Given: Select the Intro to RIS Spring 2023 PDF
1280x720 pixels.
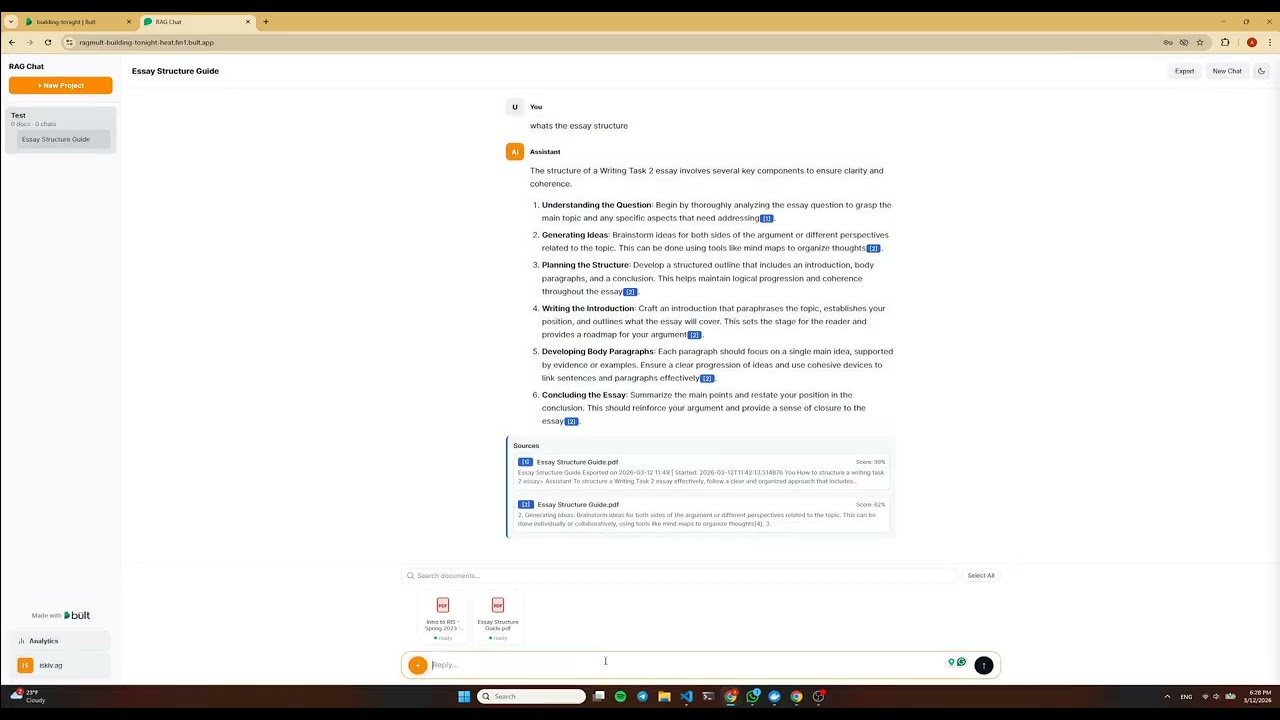Looking at the screenshot, I should [443, 618].
